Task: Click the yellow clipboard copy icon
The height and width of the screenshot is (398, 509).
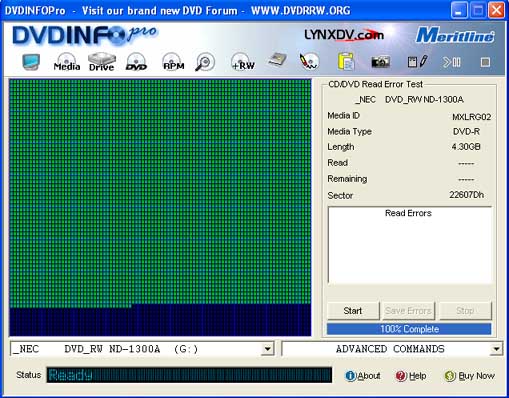Action: (x=346, y=62)
